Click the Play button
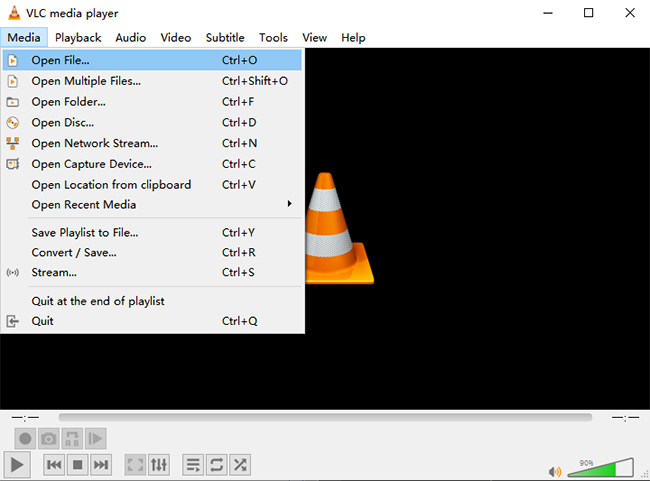The width and height of the screenshot is (650, 481). 17,465
